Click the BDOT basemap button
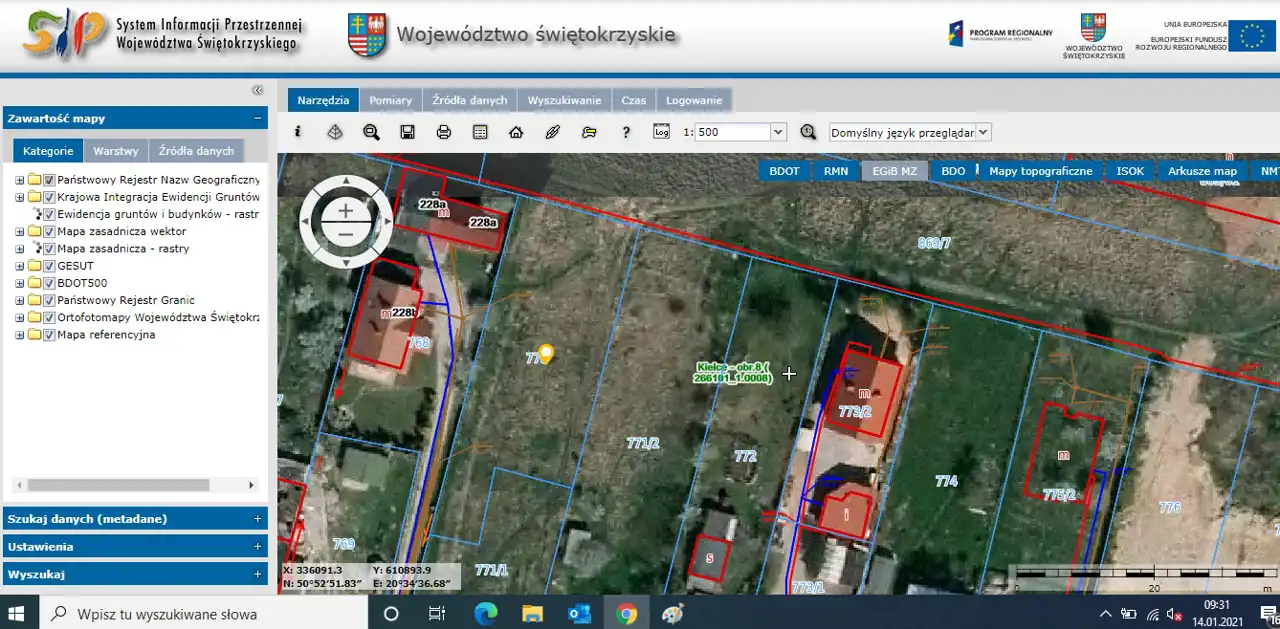This screenshot has width=1280, height=629. pyautogui.click(x=784, y=171)
